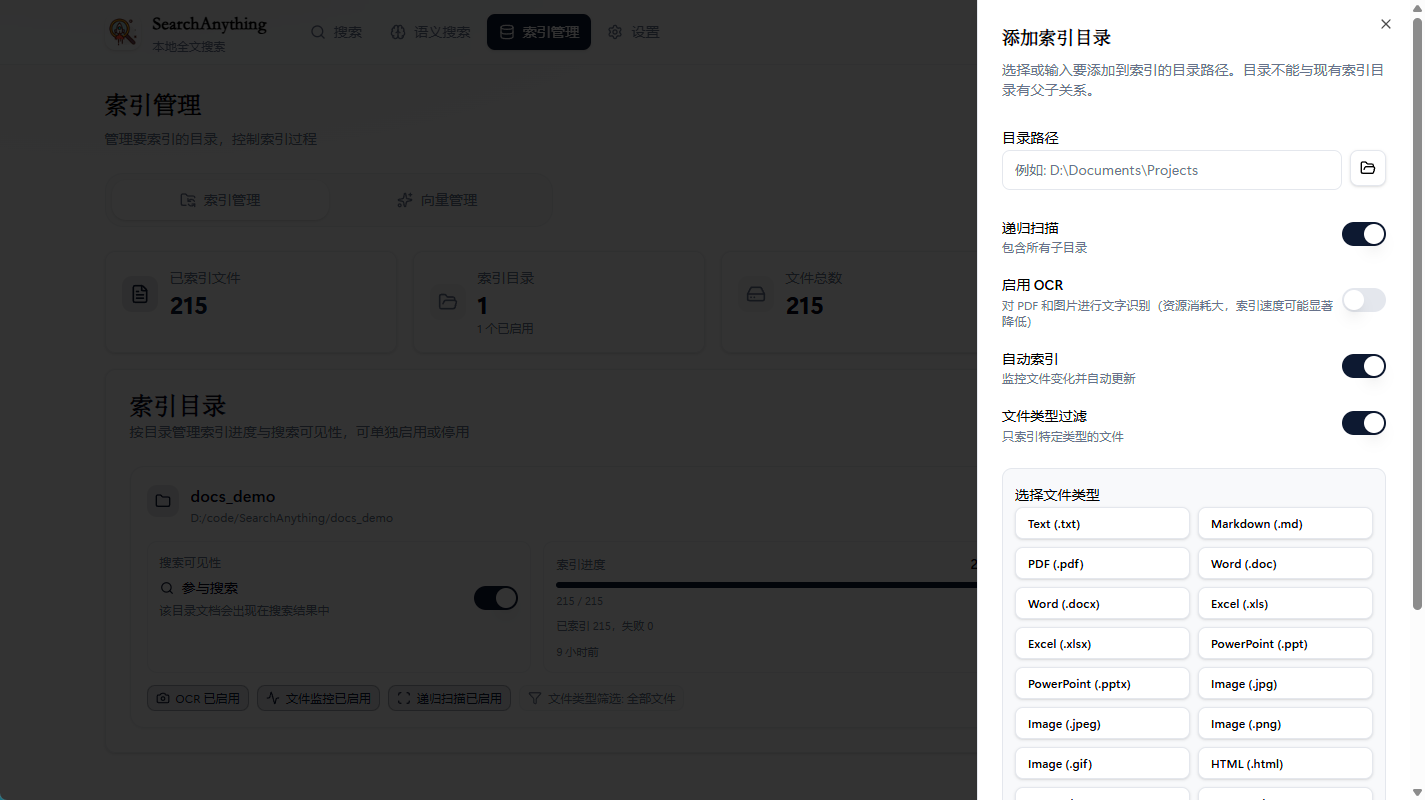
Task: Select the Image (.jpg) file type
Action: coord(1285,684)
